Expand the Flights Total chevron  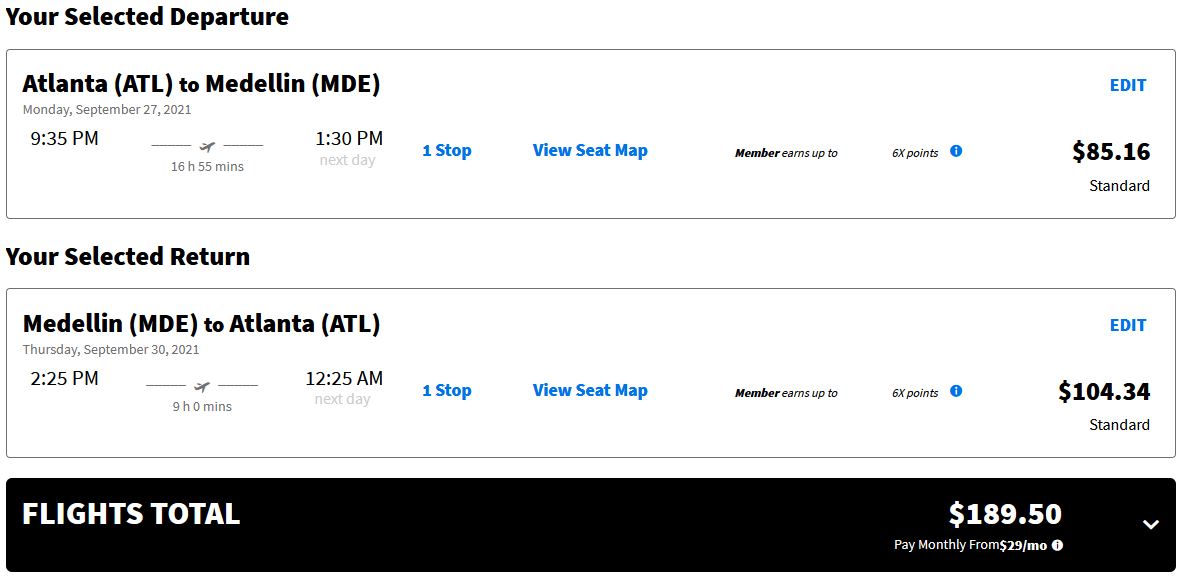click(x=1151, y=524)
